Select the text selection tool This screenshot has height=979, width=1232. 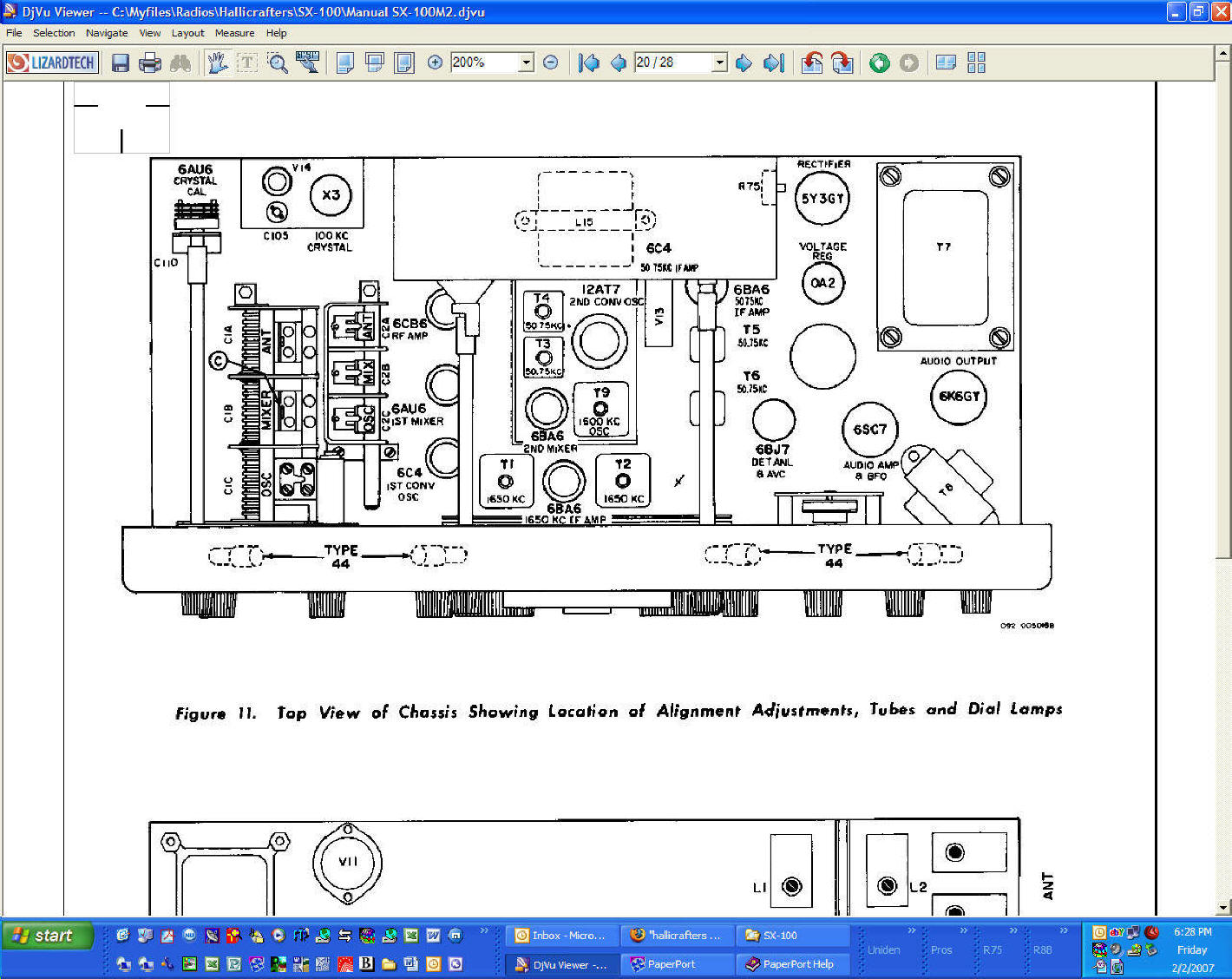[x=247, y=62]
